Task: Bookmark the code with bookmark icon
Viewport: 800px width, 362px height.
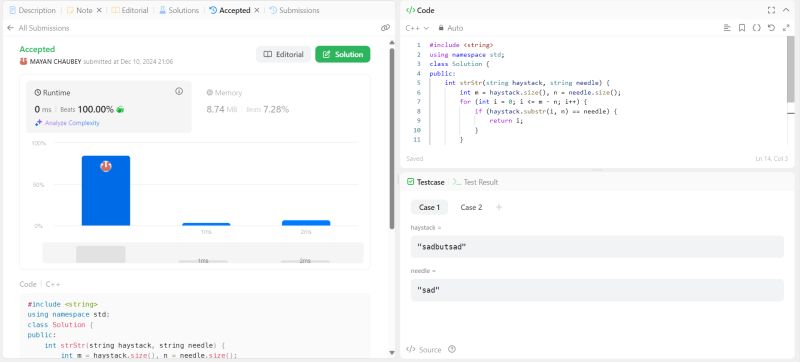Action: (x=742, y=28)
